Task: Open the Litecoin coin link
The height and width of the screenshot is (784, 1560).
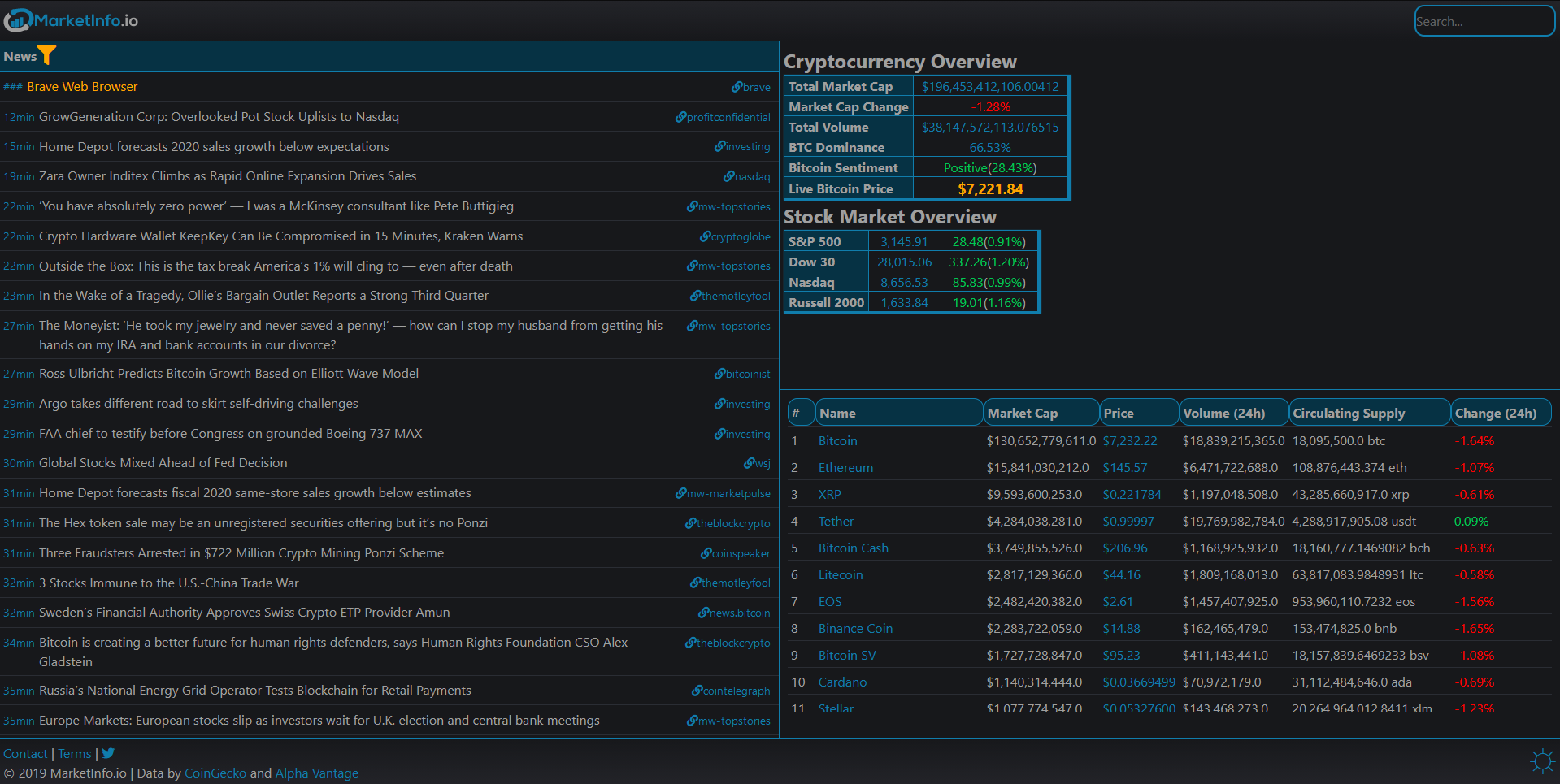Action: 841,574
